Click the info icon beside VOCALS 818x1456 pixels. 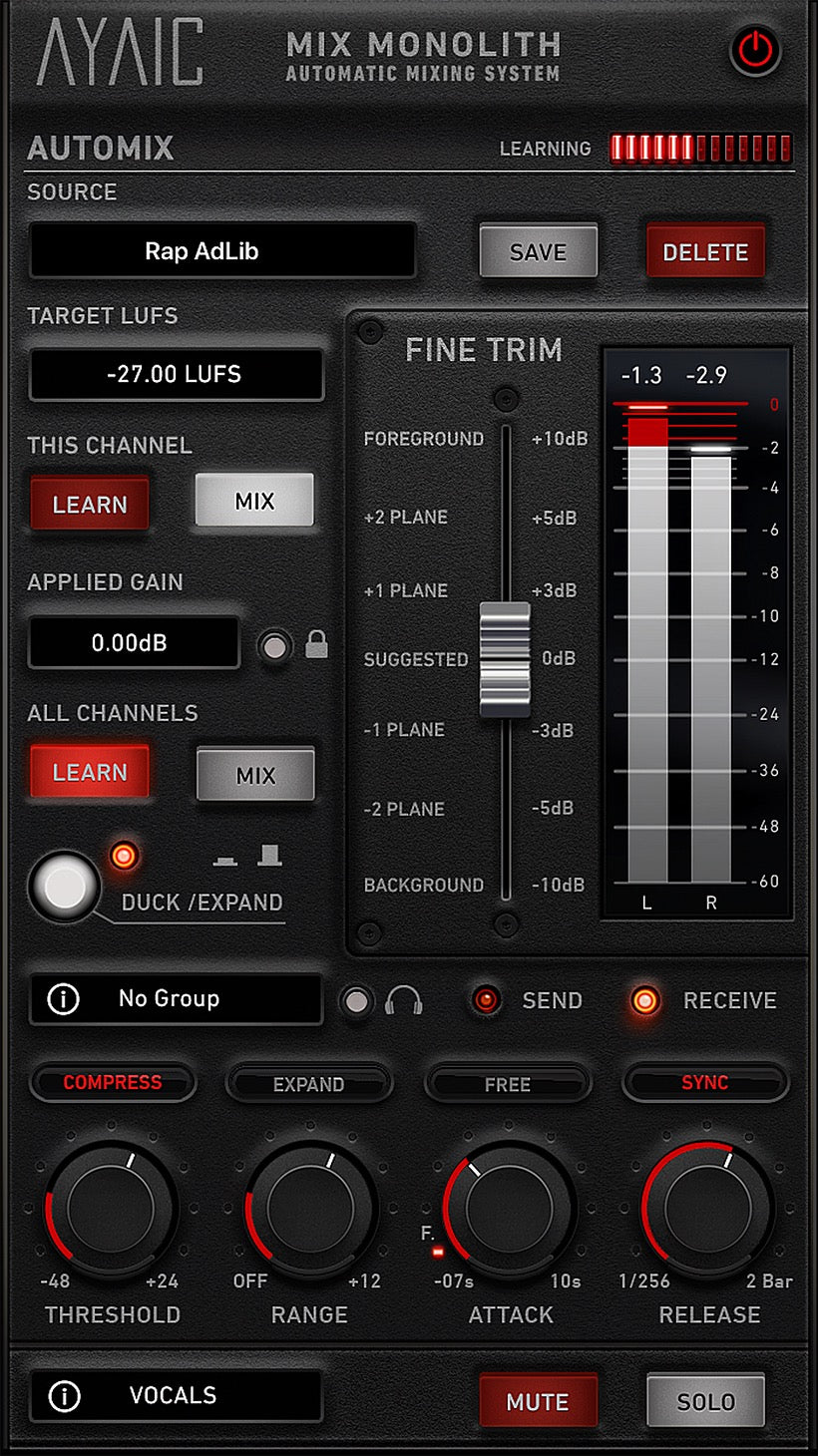point(64,1396)
